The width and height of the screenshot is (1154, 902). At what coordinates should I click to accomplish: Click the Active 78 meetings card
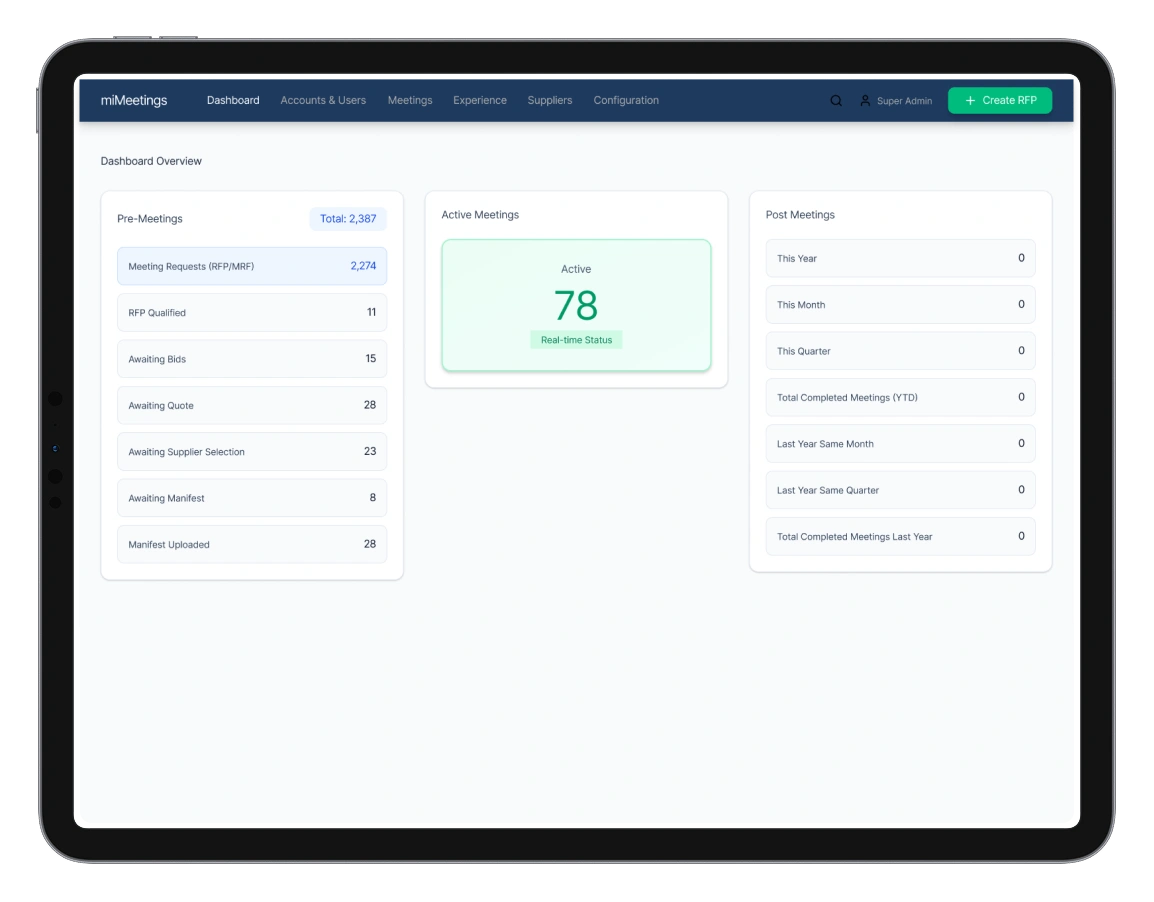(x=576, y=305)
